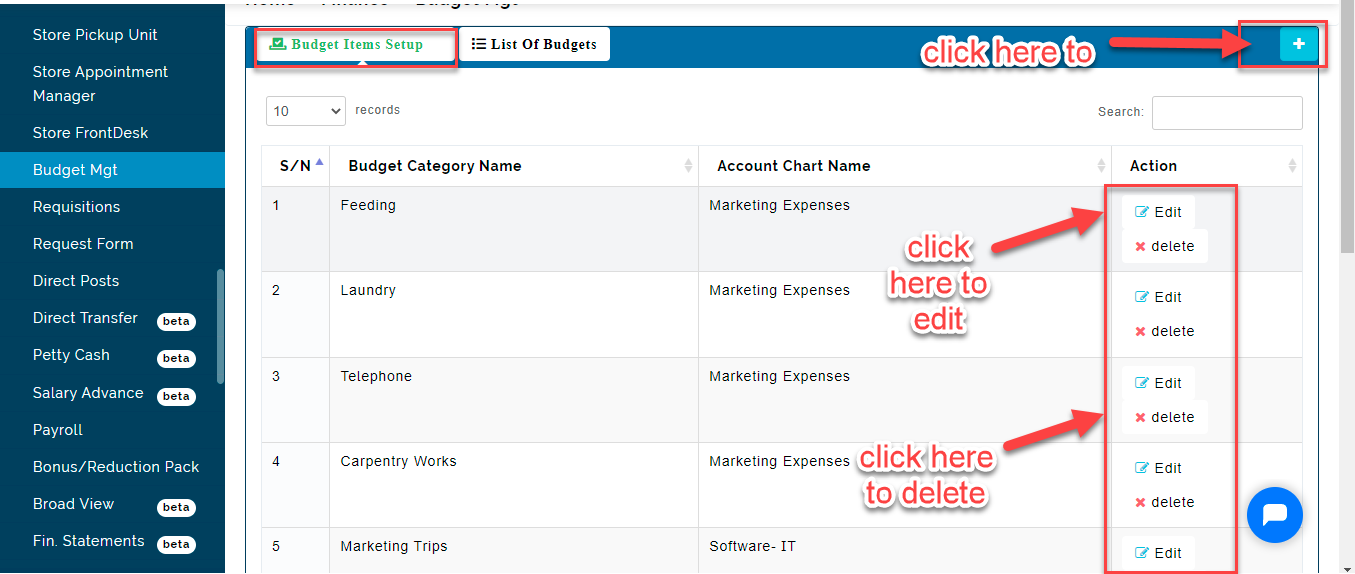This screenshot has height=574, width=1355.
Task: Delete the Carpentry Works budget item
Action: click(x=1165, y=502)
